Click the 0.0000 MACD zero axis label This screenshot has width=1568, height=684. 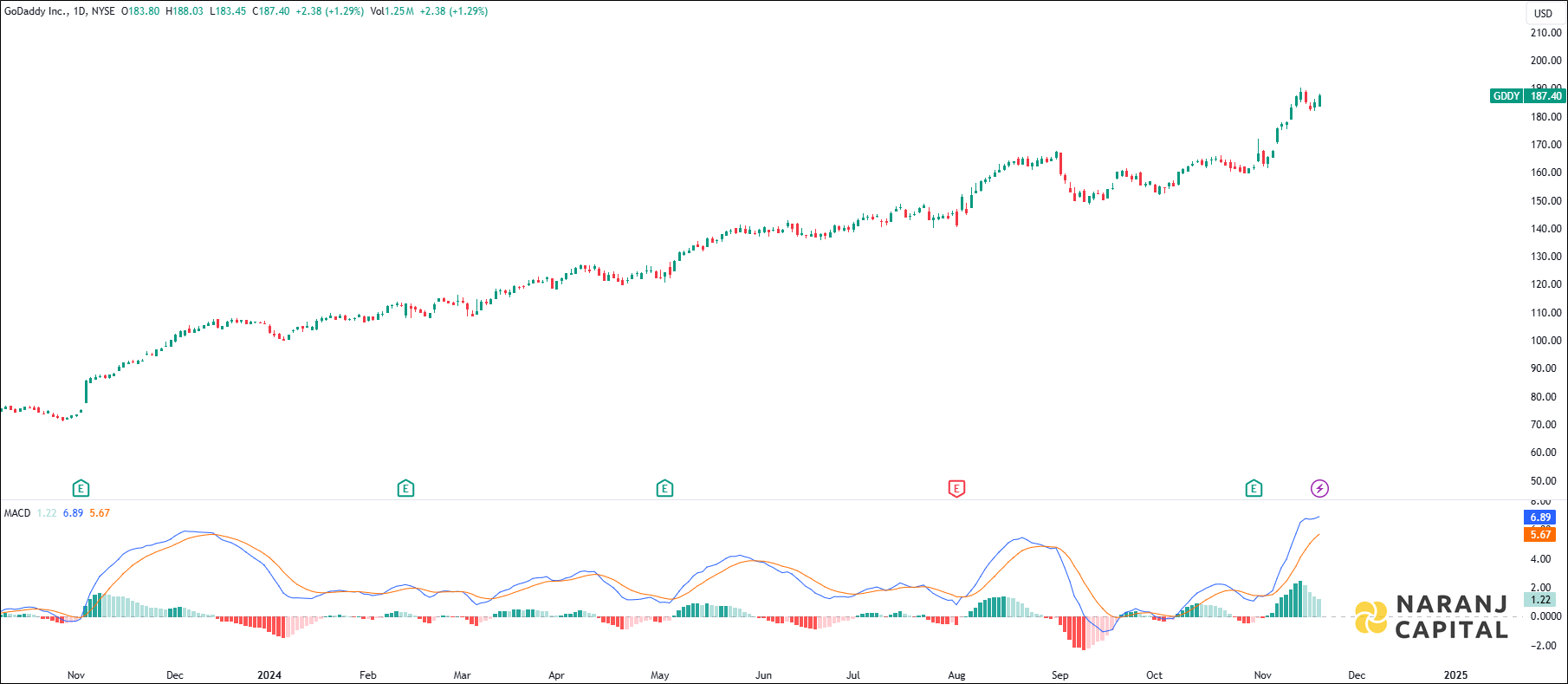coord(1545,616)
